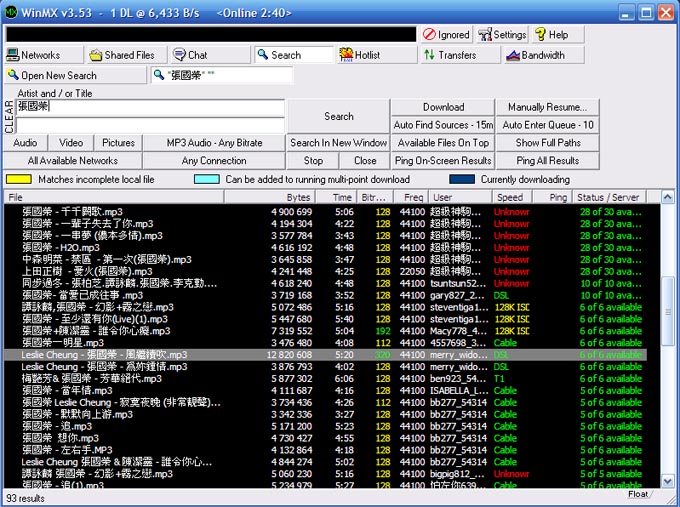Select the existing 張國榮 search tab
Screen dimensions: 680x507
tap(222, 75)
